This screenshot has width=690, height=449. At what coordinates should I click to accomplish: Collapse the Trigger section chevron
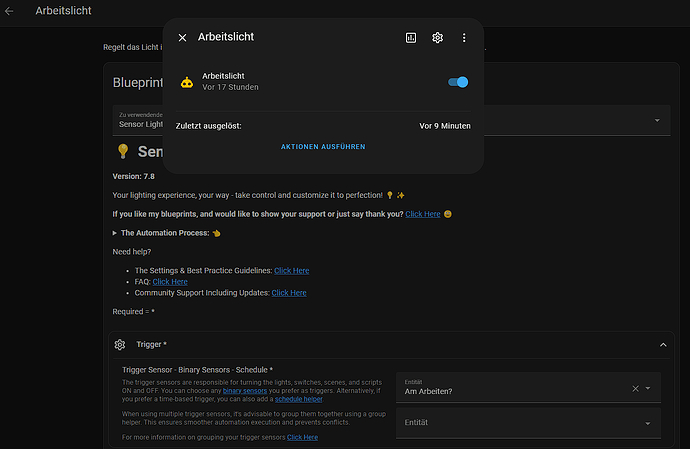(x=663, y=345)
